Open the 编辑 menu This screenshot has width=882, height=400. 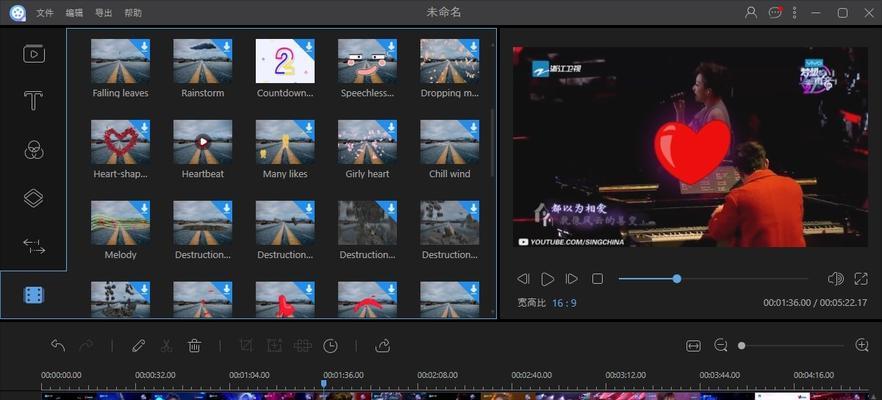coord(74,12)
